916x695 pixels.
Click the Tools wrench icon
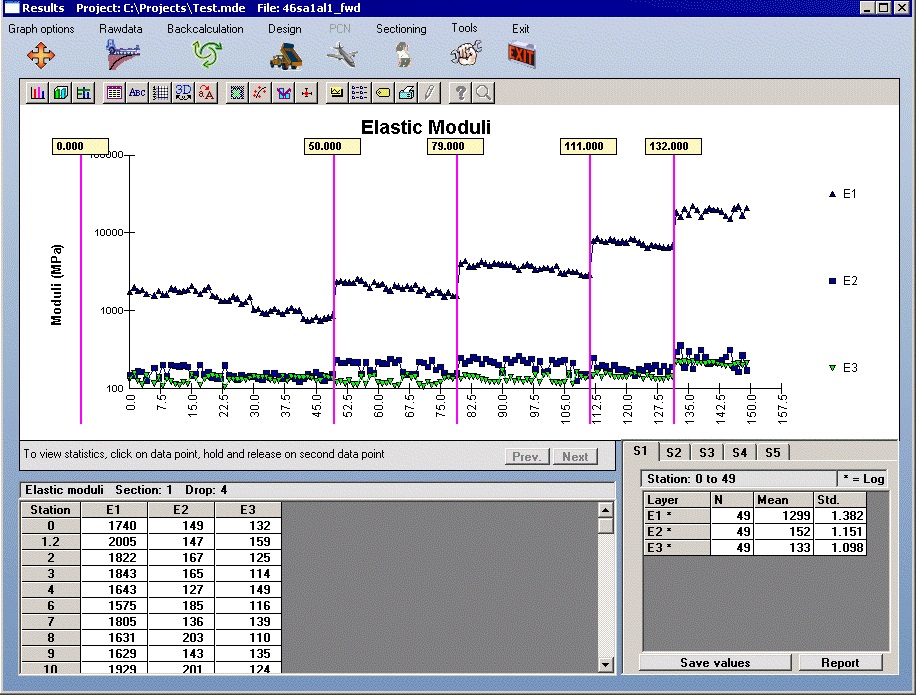point(464,54)
